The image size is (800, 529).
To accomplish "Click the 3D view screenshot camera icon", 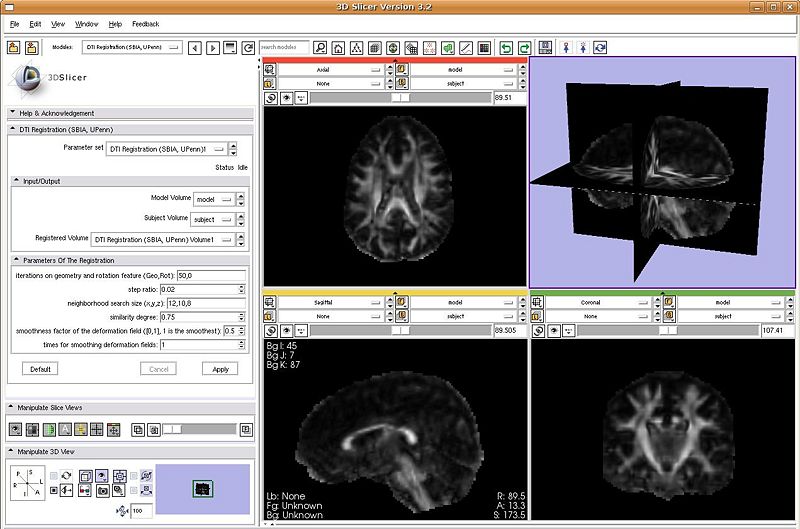I will click(102, 490).
